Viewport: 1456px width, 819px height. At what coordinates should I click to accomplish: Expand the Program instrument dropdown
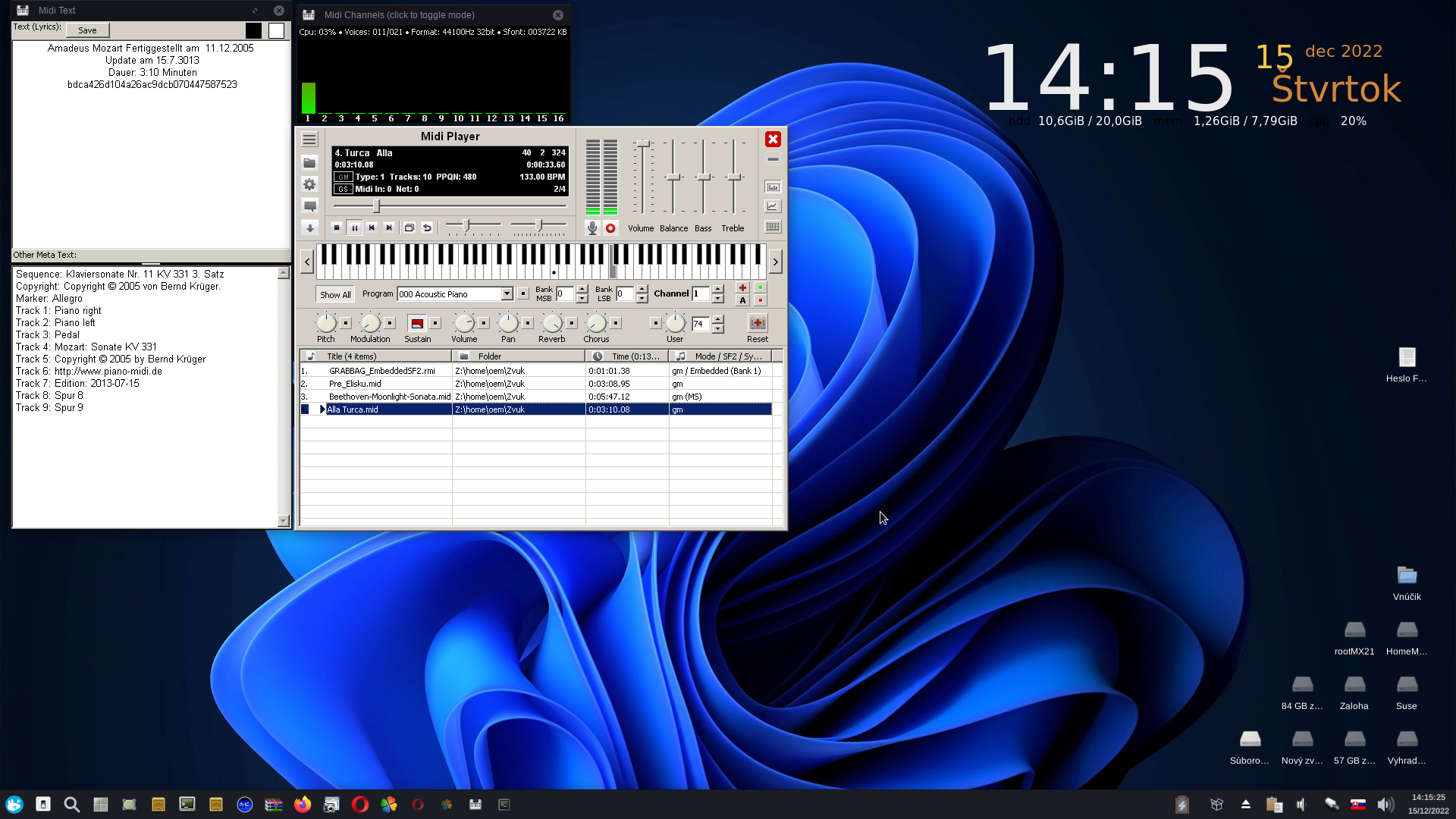coord(507,294)
